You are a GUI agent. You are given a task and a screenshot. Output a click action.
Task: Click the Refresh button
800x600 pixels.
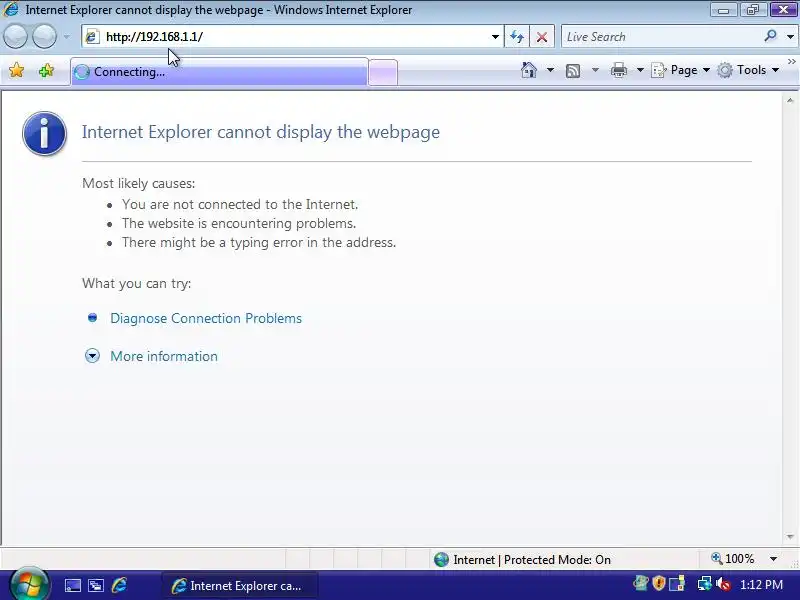[x=517, y=37]
